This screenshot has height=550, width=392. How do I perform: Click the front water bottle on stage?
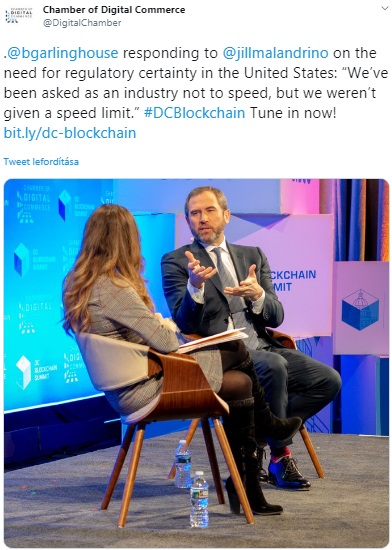coord(199,499)
